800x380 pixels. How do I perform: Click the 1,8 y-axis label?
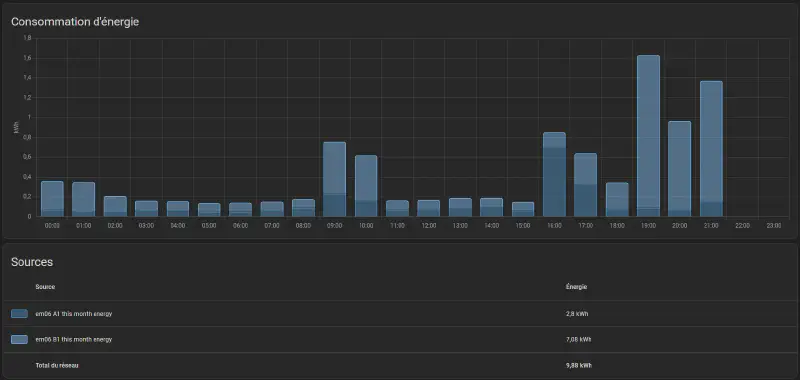coord(28,38)
